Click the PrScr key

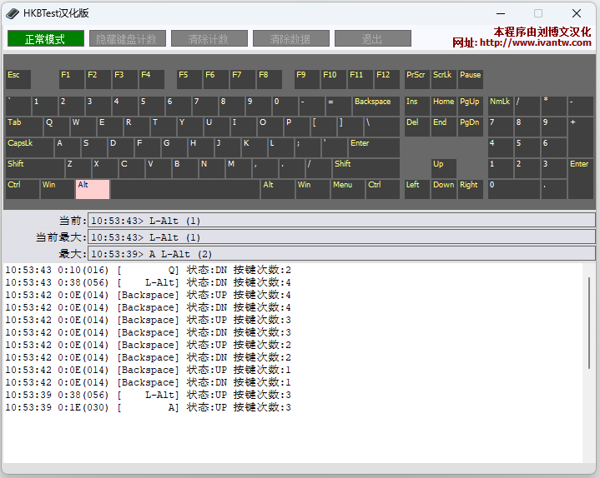(416, 79)
